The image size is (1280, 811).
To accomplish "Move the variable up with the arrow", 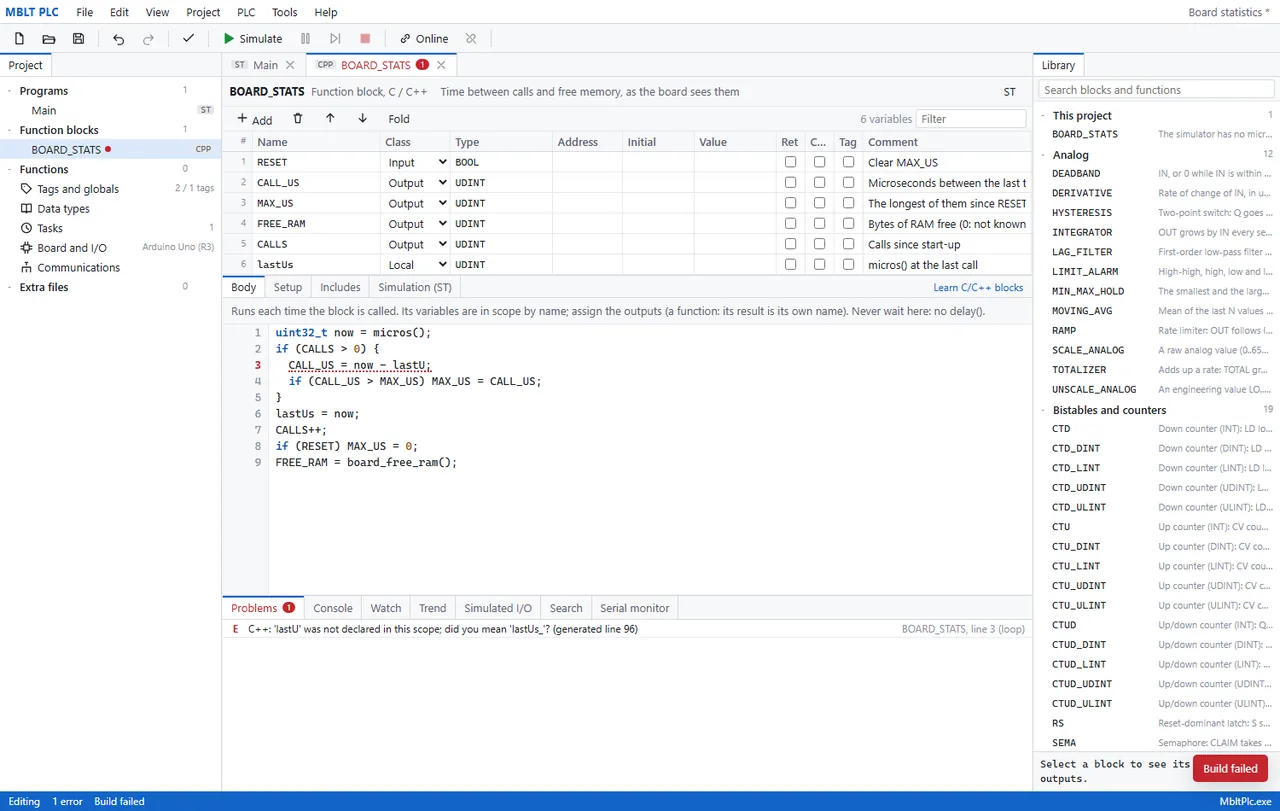I will 330,119.
